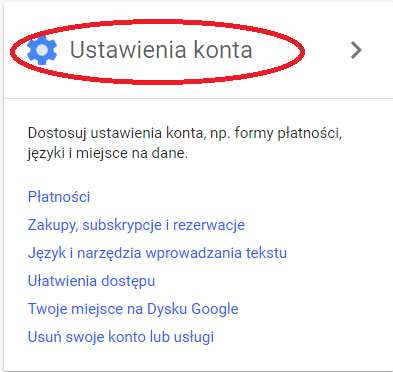Expand account settings with the gray chevron
Screen dimensions: 393x372
356,50
